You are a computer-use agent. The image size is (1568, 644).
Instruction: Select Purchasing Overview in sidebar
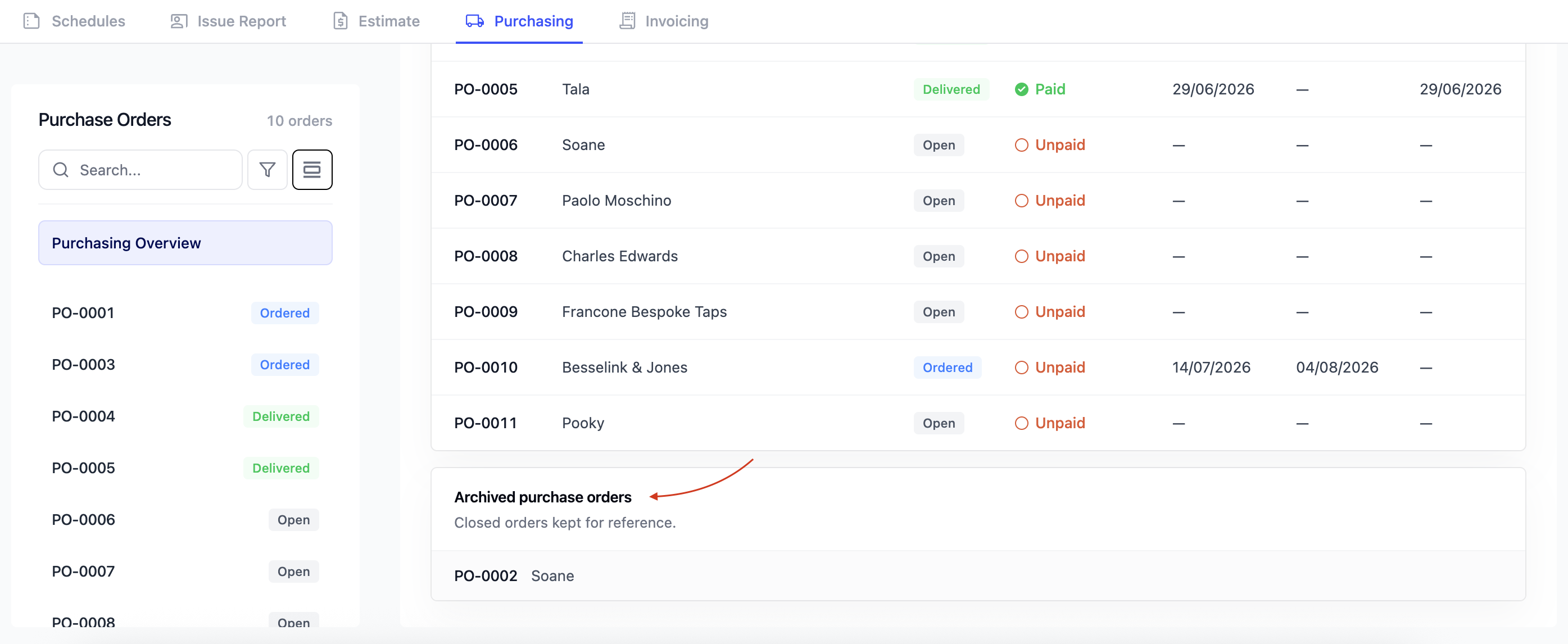(x=185, y=243)
